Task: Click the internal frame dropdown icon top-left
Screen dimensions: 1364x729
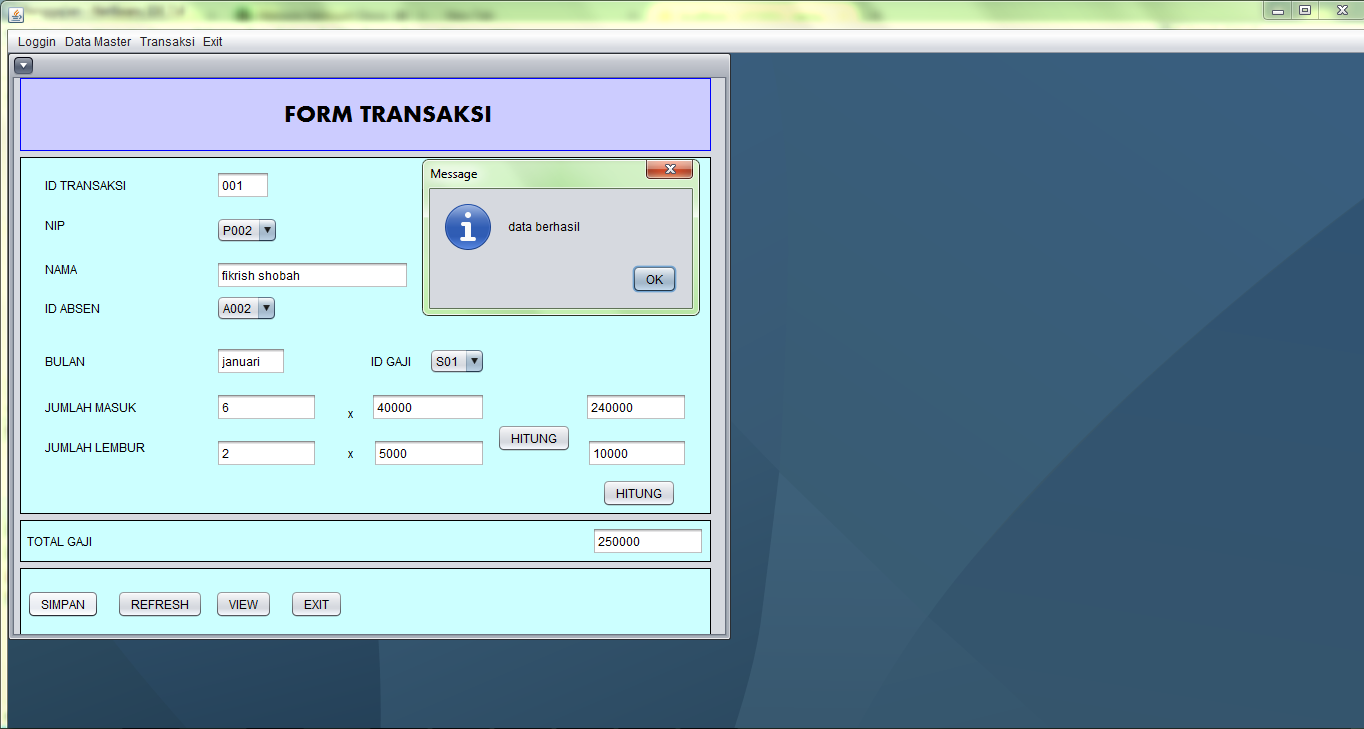Action: [23, 64]
